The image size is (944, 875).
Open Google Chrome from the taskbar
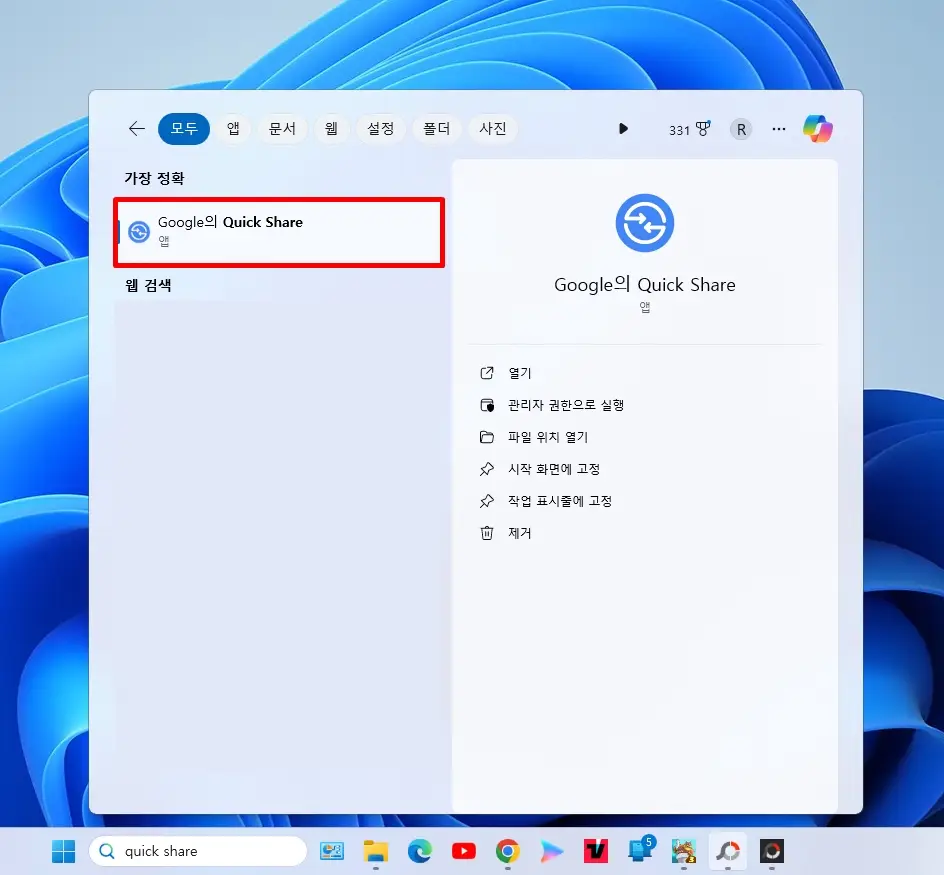(507, 851)
